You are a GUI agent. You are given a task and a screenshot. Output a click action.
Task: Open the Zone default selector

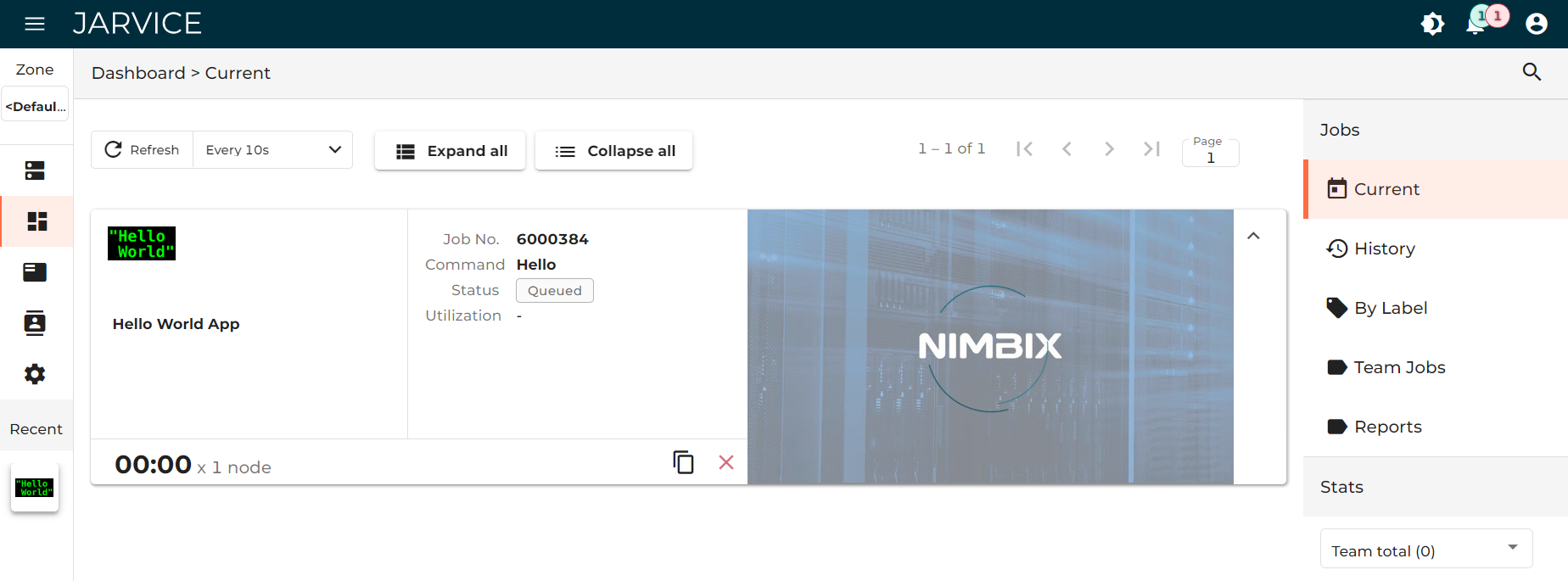(35, 106)
